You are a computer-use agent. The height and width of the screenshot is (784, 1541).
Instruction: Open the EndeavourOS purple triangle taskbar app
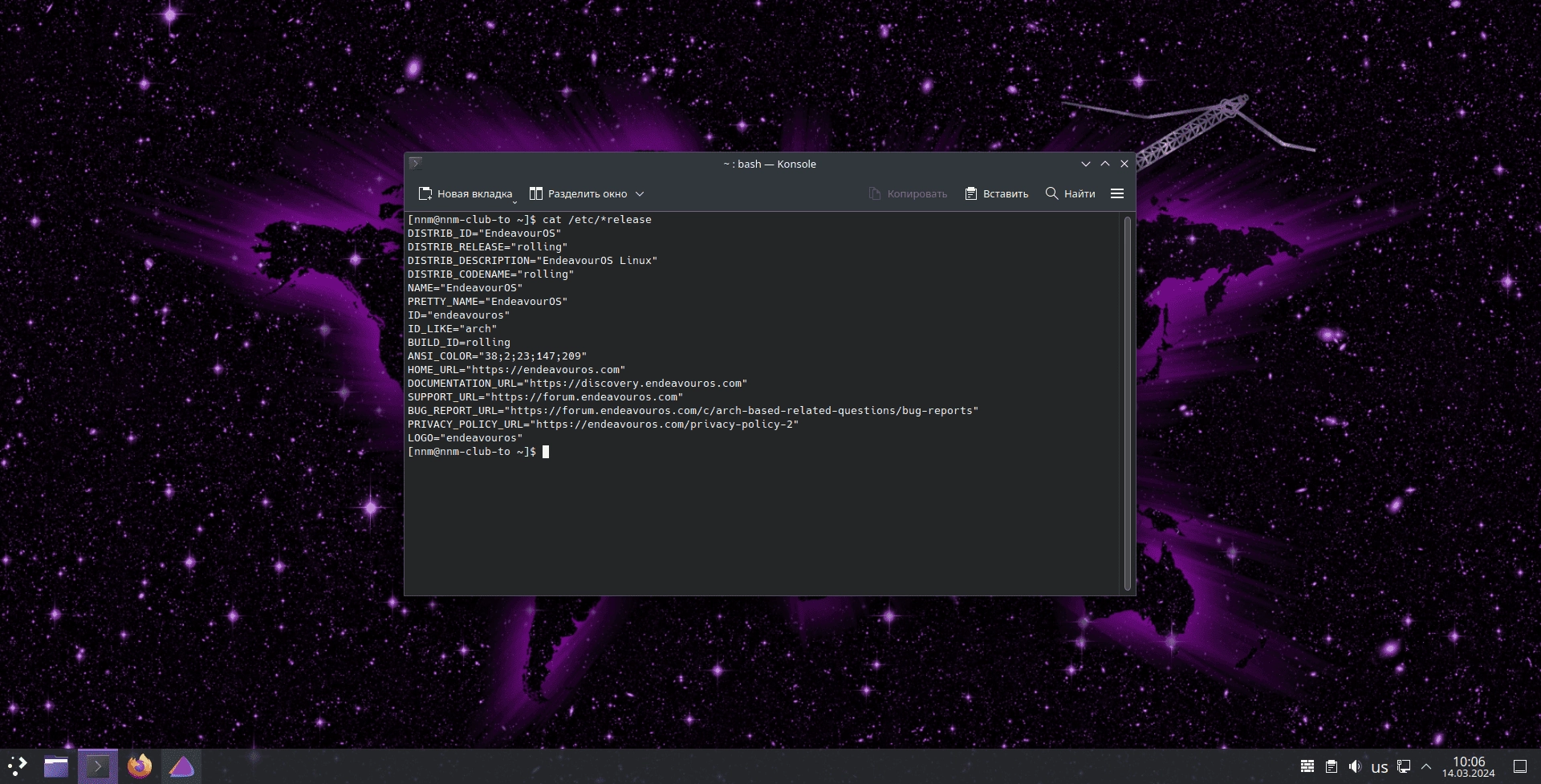click(181, 766)
